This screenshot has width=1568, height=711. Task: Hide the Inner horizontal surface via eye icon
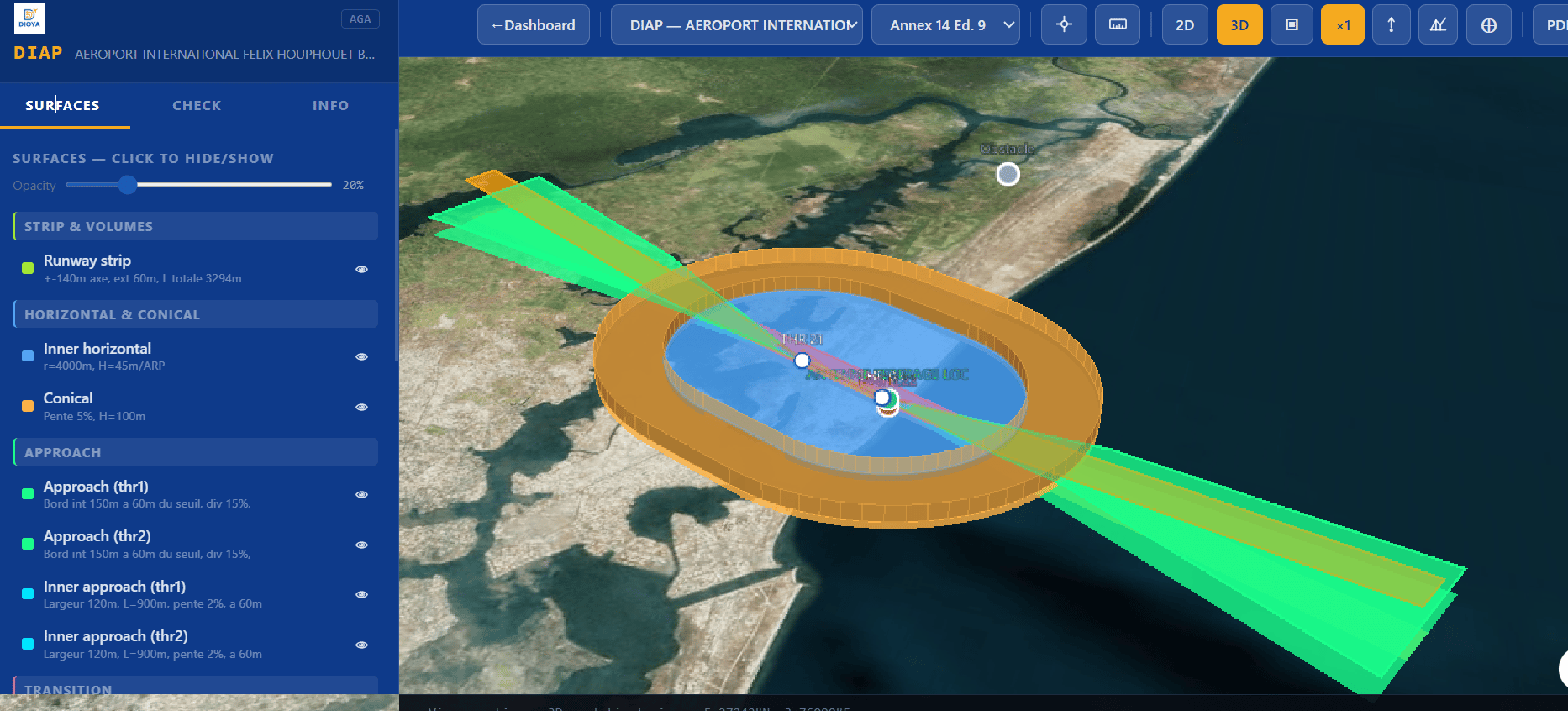coord(361,356)
